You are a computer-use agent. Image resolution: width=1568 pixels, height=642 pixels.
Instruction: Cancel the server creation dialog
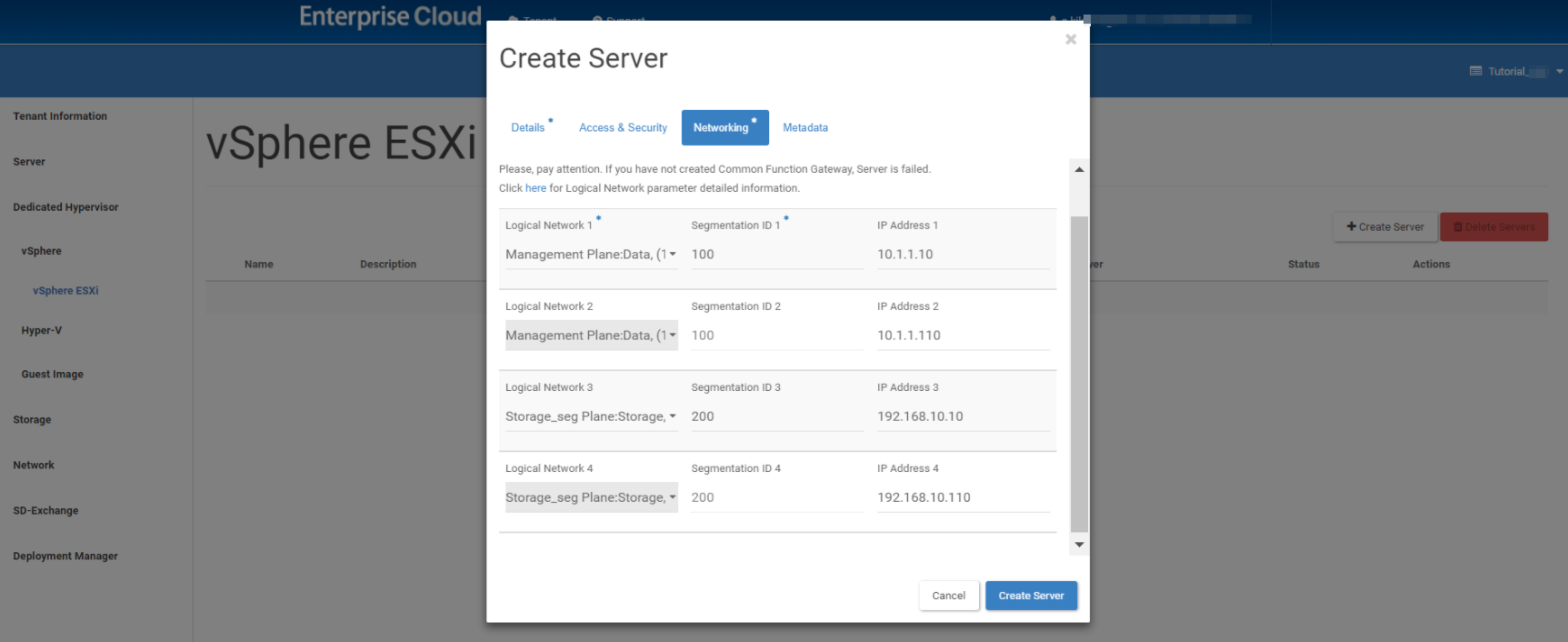[x=948, y=596]
